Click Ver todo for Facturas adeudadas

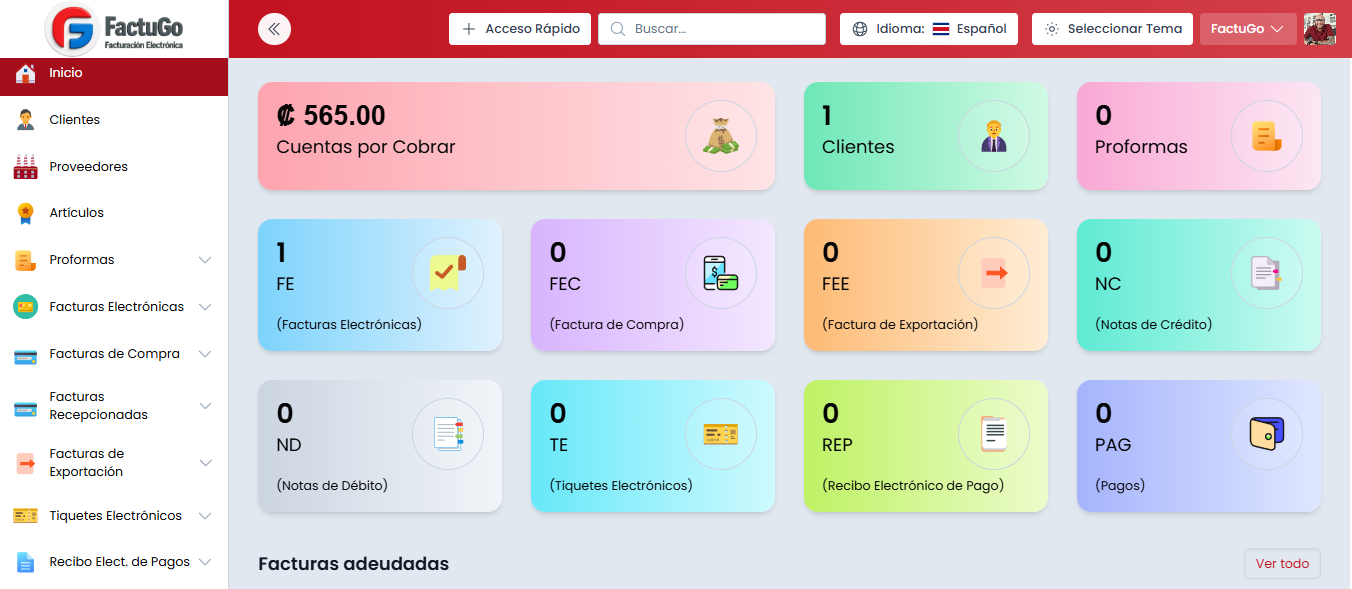[1281, 564]
